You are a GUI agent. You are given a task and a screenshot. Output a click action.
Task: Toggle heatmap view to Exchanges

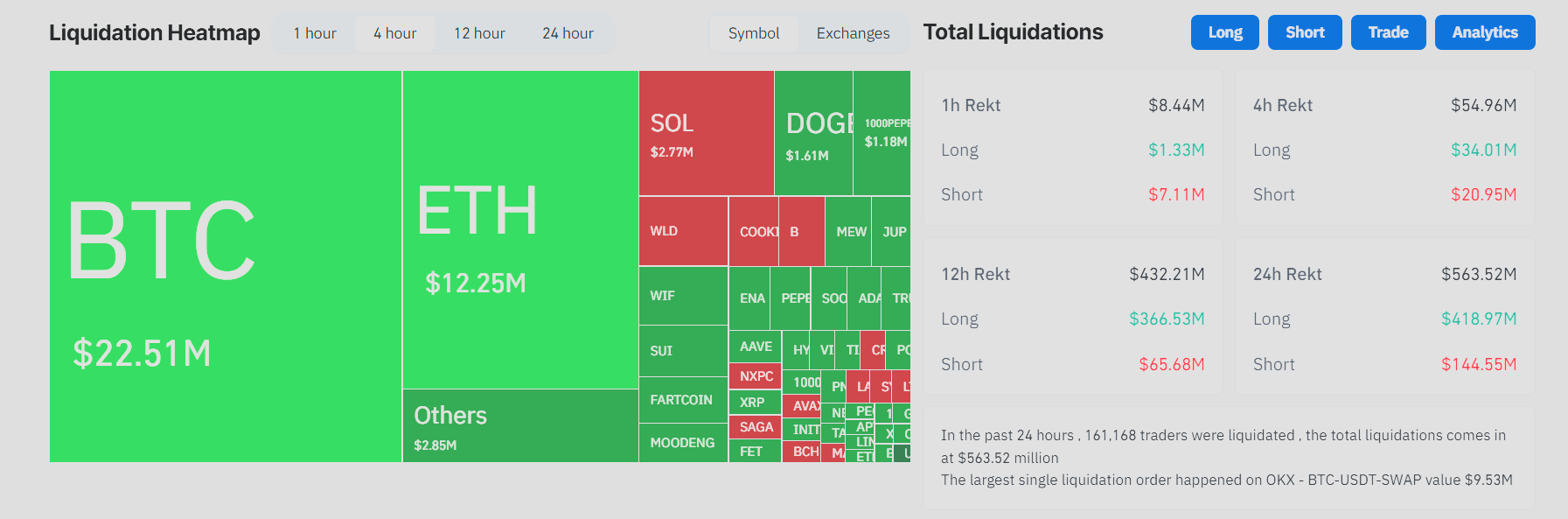pos(854,32)
